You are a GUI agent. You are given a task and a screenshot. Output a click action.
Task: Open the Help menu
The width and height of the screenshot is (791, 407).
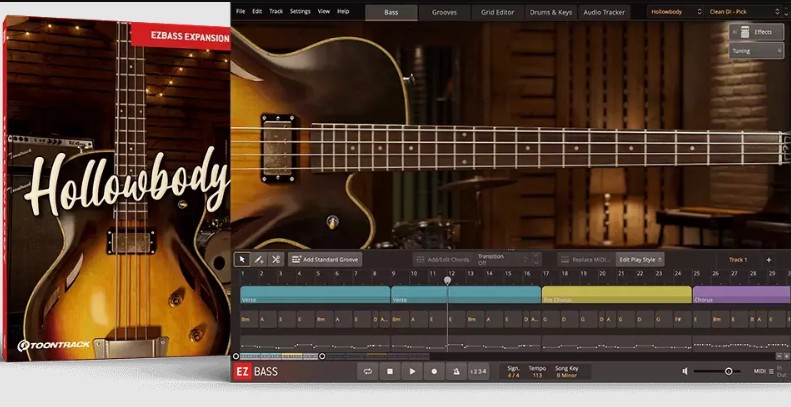click(343, 11)
